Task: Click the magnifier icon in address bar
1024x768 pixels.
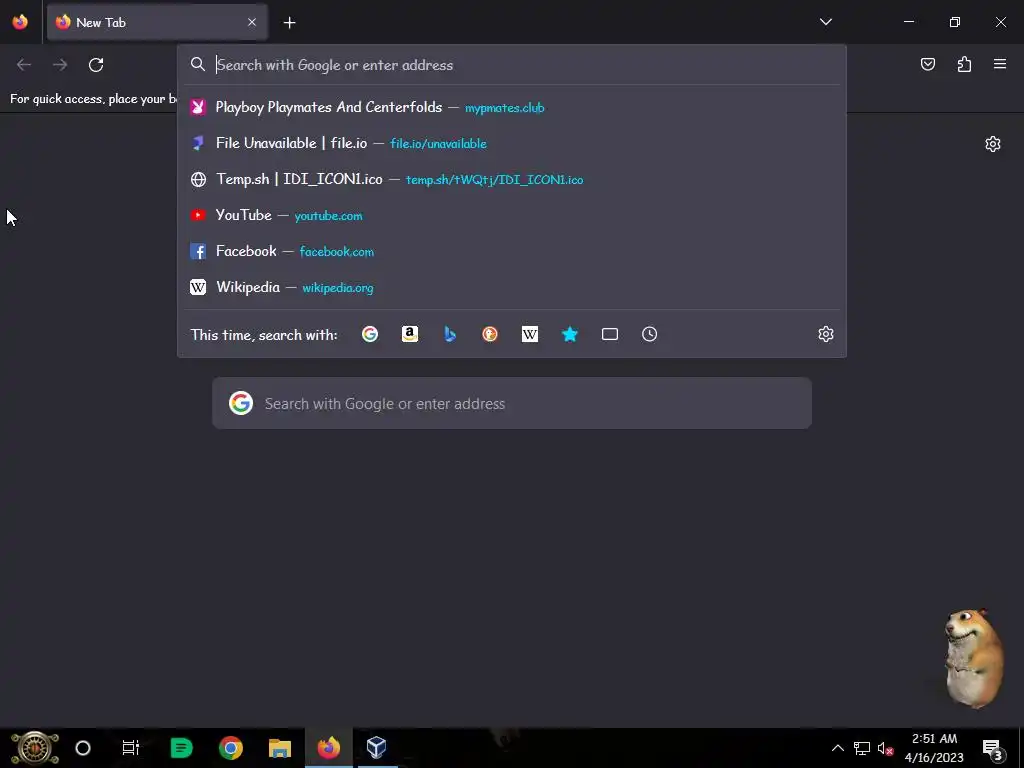Action: click(x=198, y=64)
